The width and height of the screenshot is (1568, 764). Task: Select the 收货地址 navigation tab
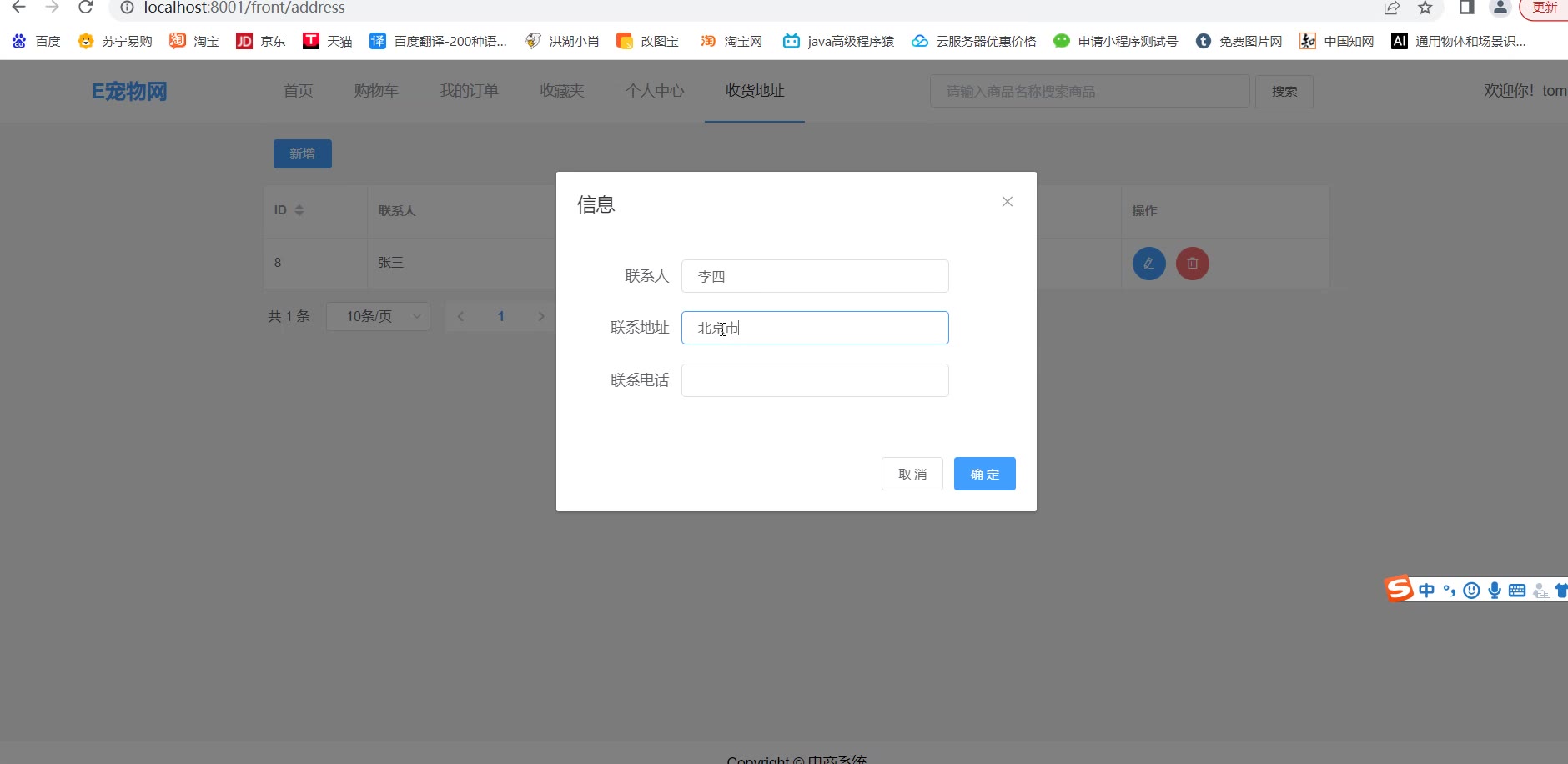pos(755,91)
